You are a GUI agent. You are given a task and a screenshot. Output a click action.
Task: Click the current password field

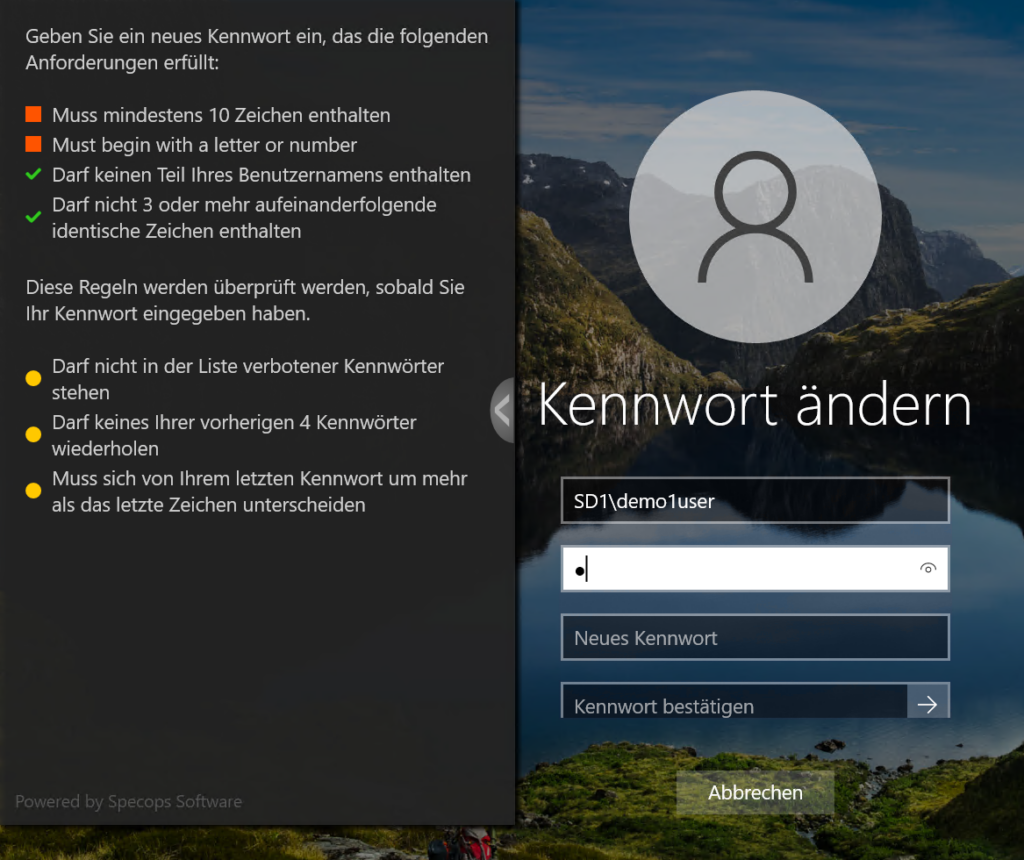coord(755,569)
